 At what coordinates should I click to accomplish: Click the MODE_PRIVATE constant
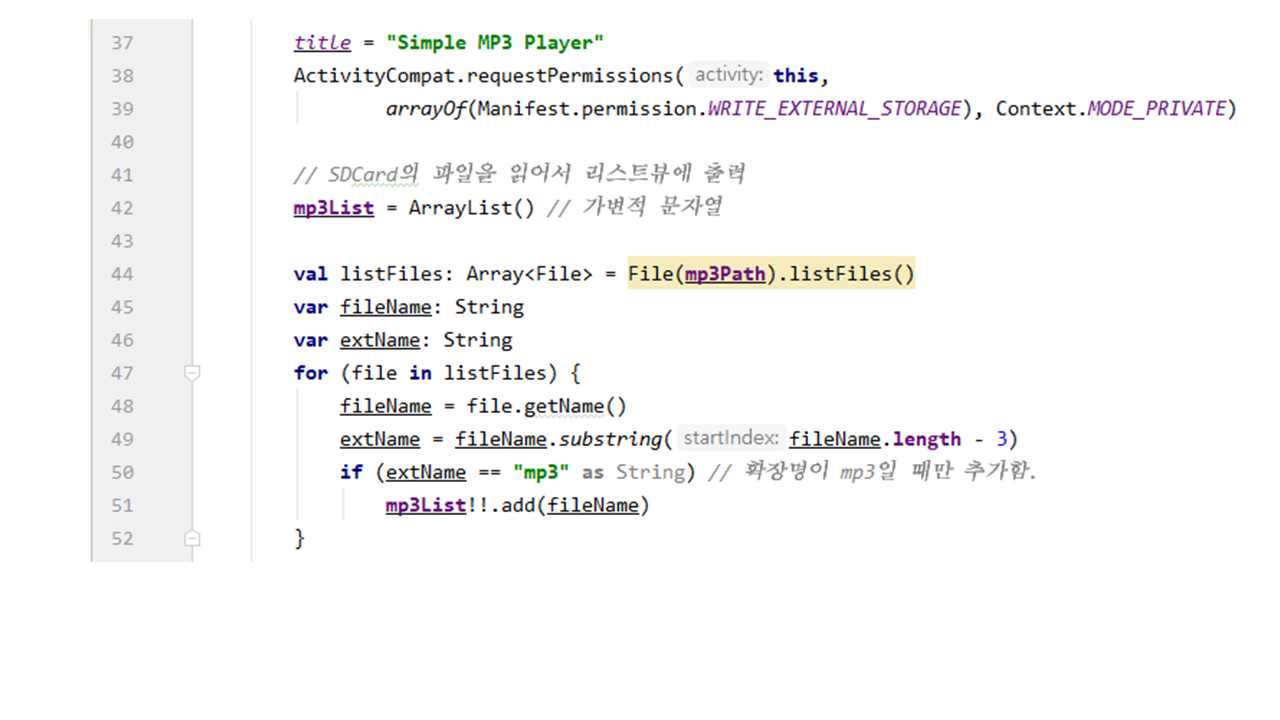coord(1156,109)
